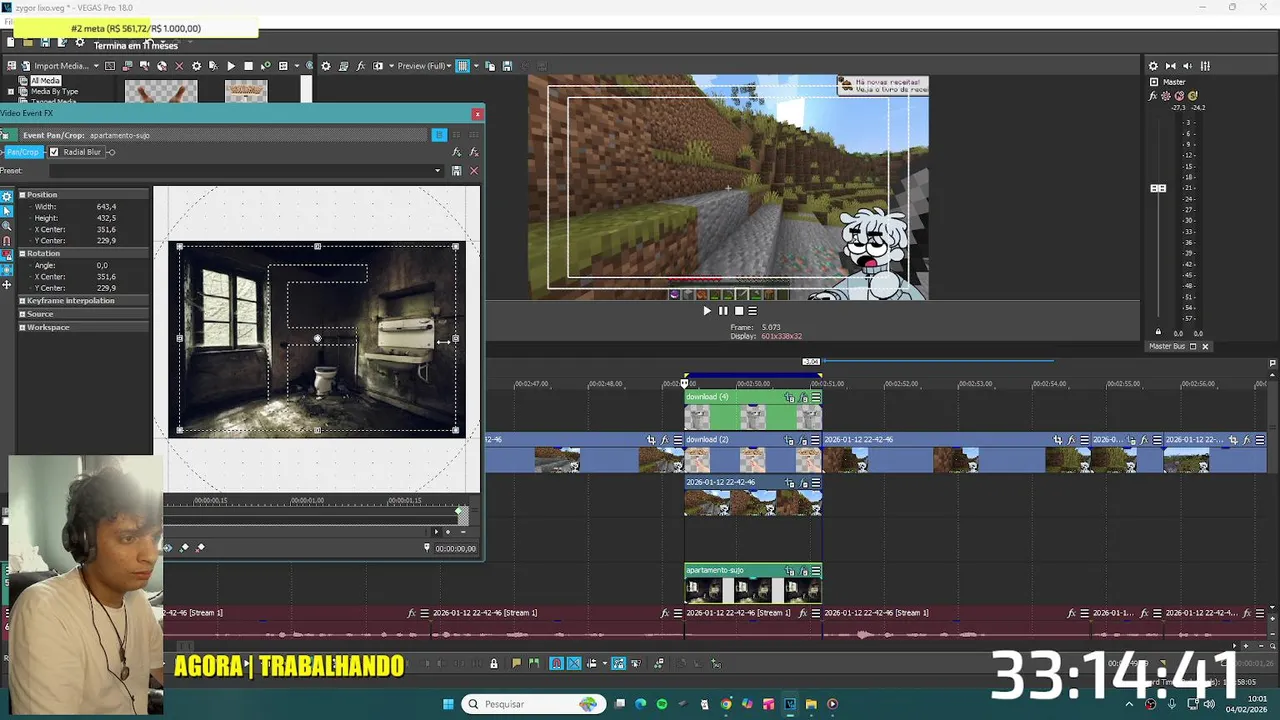Expand the Source property group
Screen dimensions: 1280x720
click(x=22, y=314)
